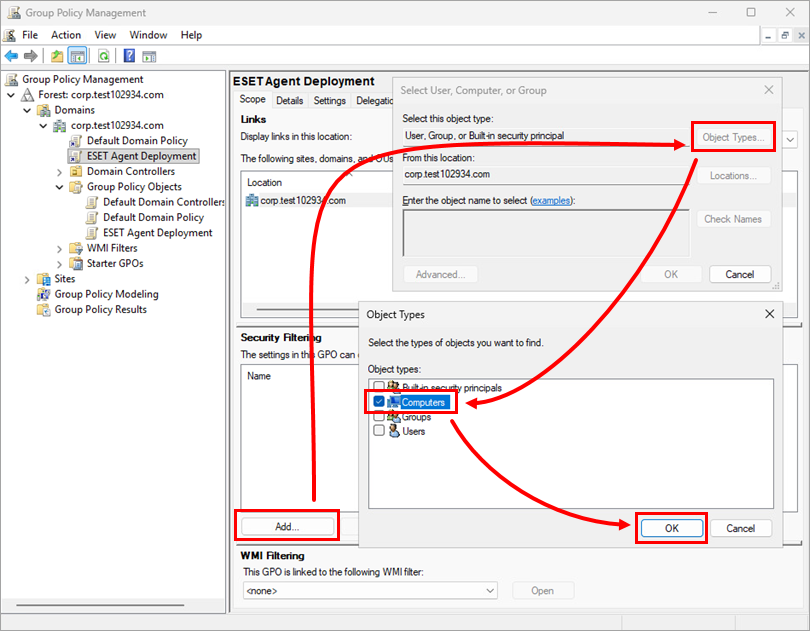Switch to the Settings tab

[329, 100]
